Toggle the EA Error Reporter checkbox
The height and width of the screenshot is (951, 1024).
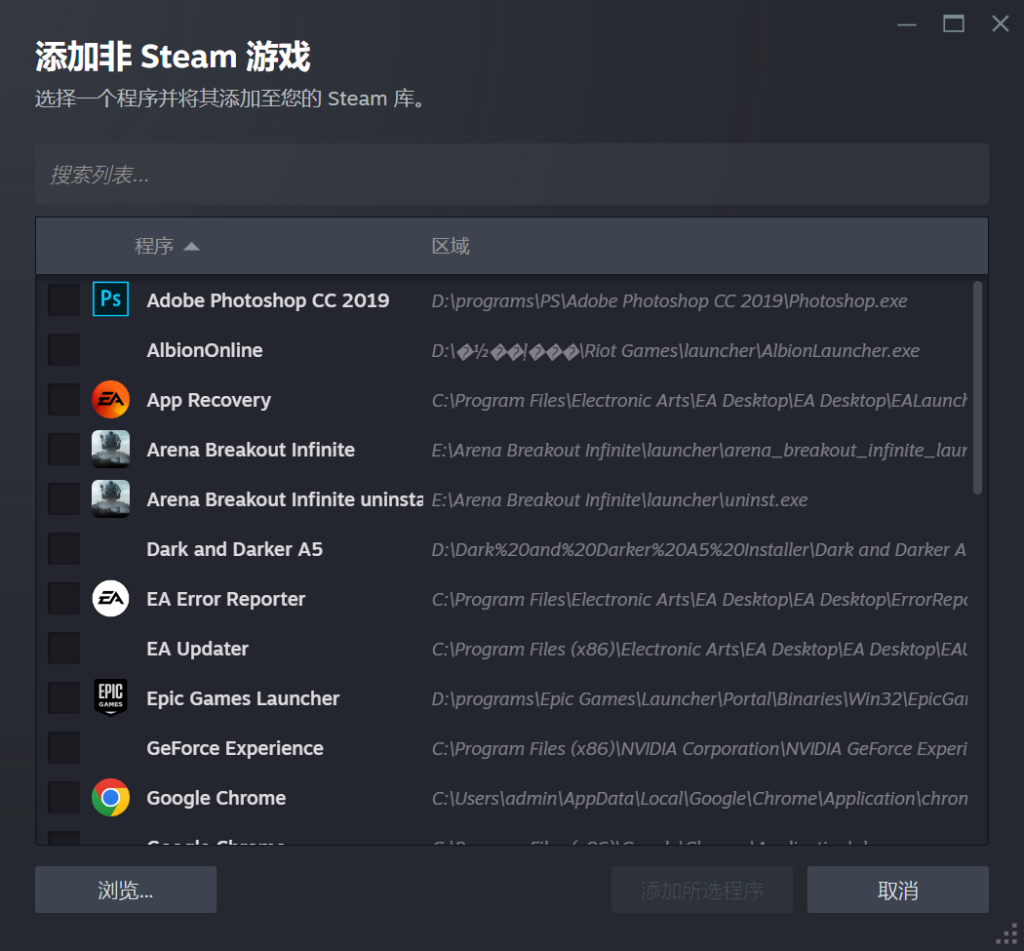coord(64,598)
